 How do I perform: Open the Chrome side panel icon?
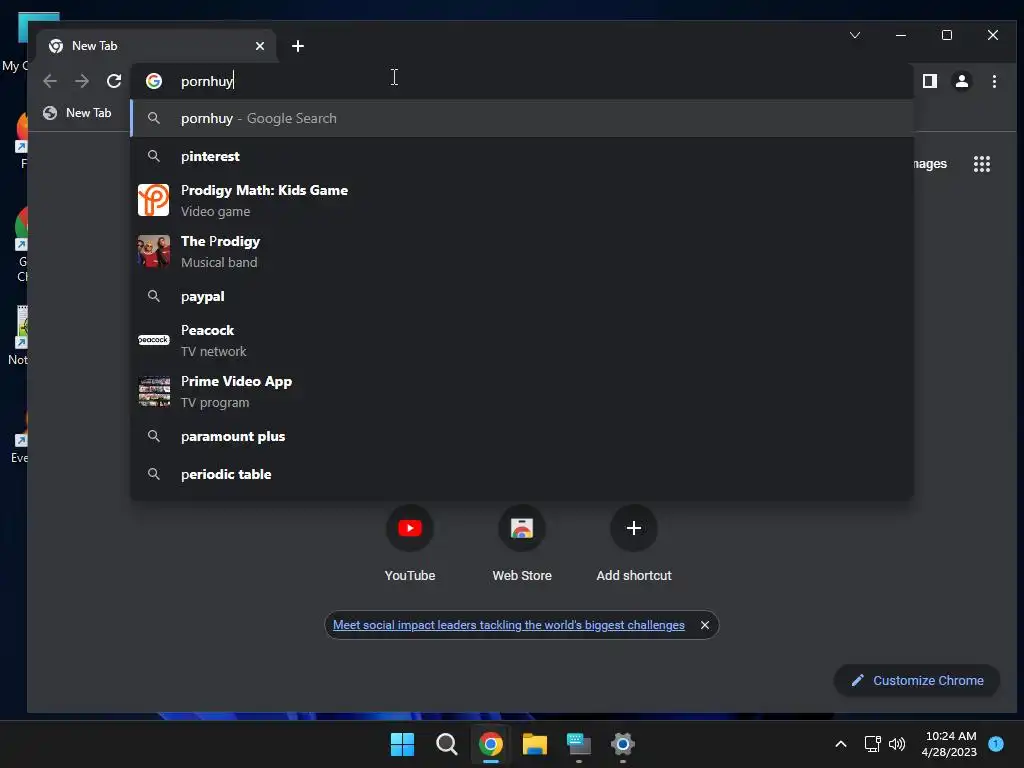tap(929, 81)
